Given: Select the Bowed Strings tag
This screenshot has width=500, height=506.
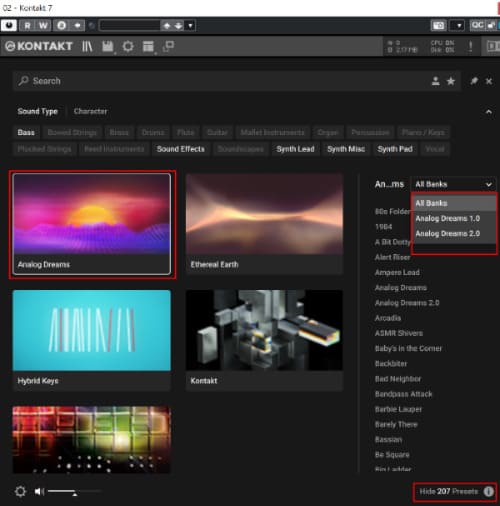Looking at the screenshot, I should (x=72, y=132).
